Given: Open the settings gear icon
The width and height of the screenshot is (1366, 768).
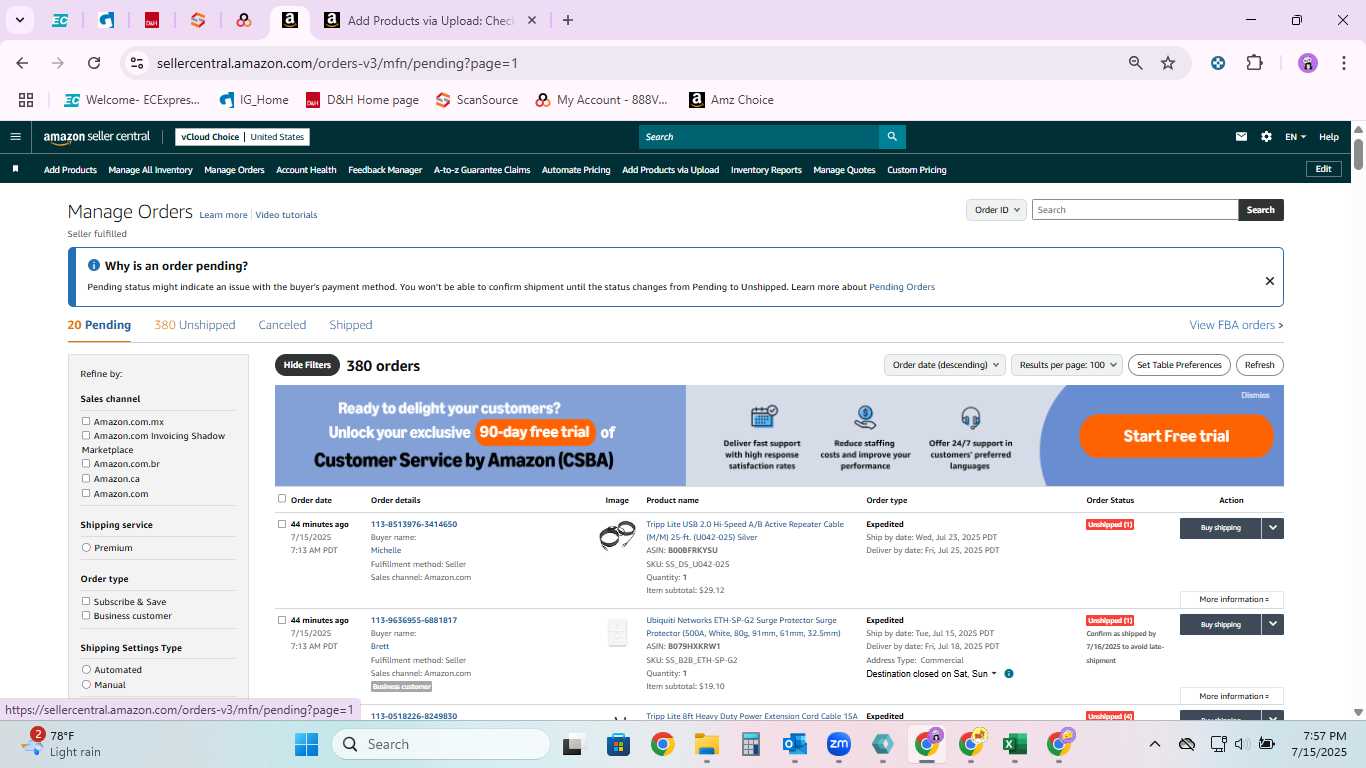Looking at the screenshot, I should [x=1266, y=137].
